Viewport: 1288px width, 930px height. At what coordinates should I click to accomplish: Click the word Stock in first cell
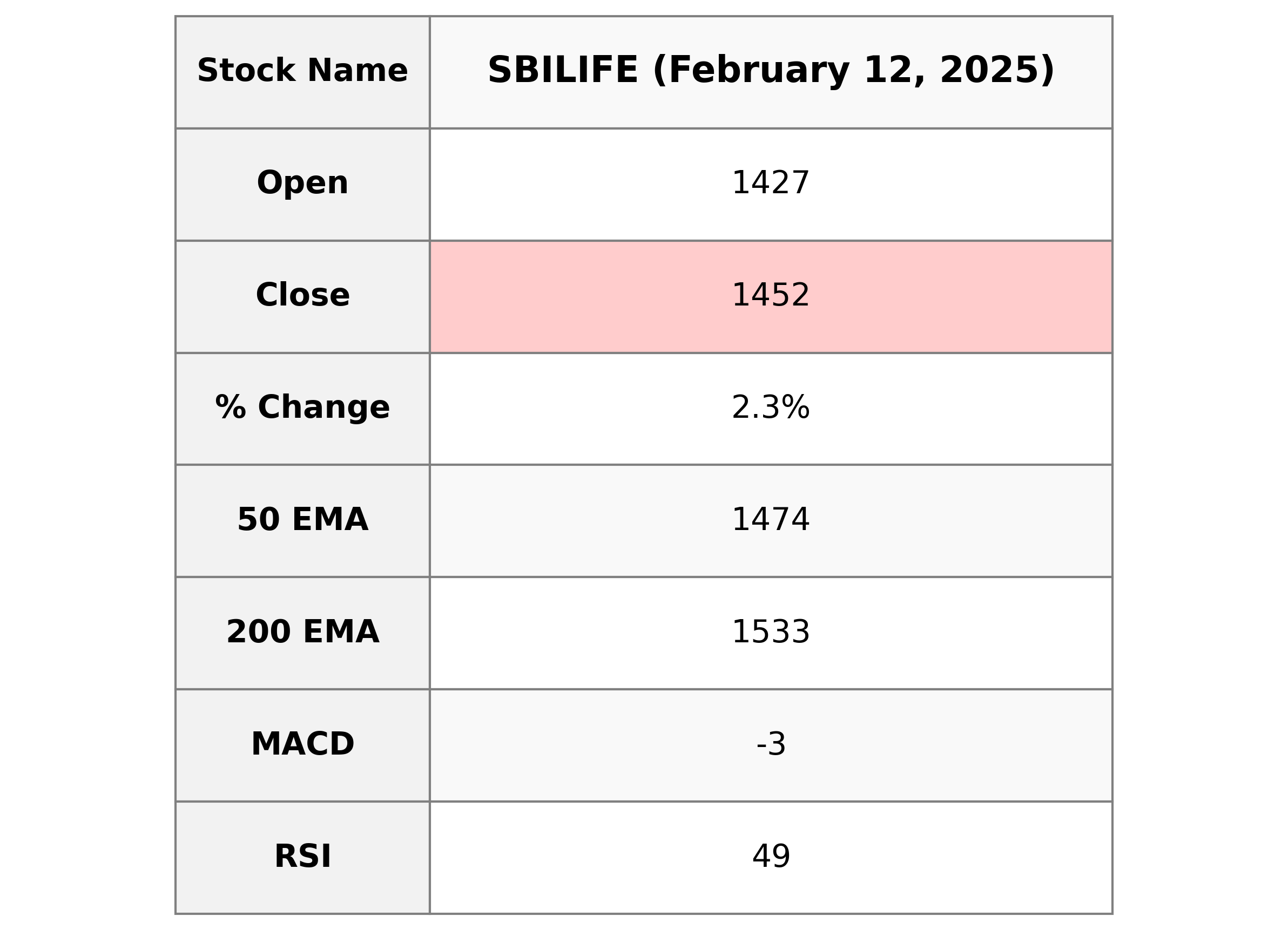[x=246, y=71]
